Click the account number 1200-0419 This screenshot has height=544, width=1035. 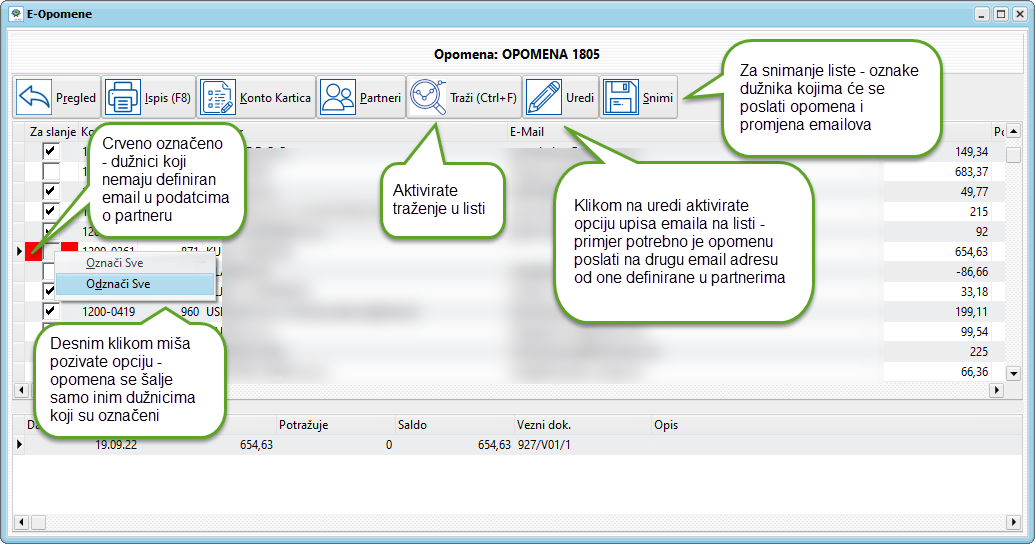(108, 311)
